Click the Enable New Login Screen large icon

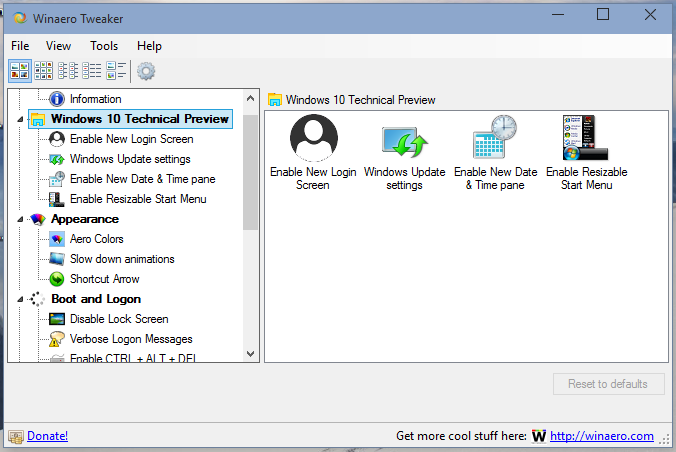point(313,138)
